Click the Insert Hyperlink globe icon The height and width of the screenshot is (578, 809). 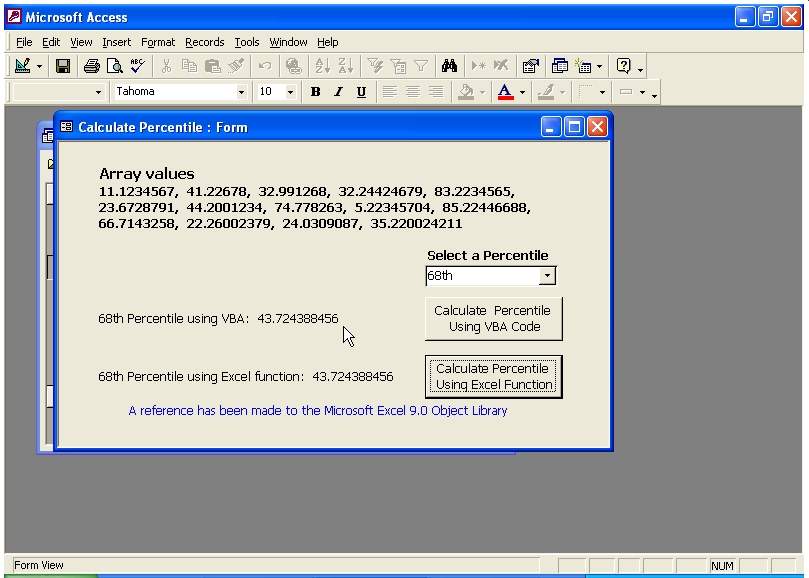294,66
